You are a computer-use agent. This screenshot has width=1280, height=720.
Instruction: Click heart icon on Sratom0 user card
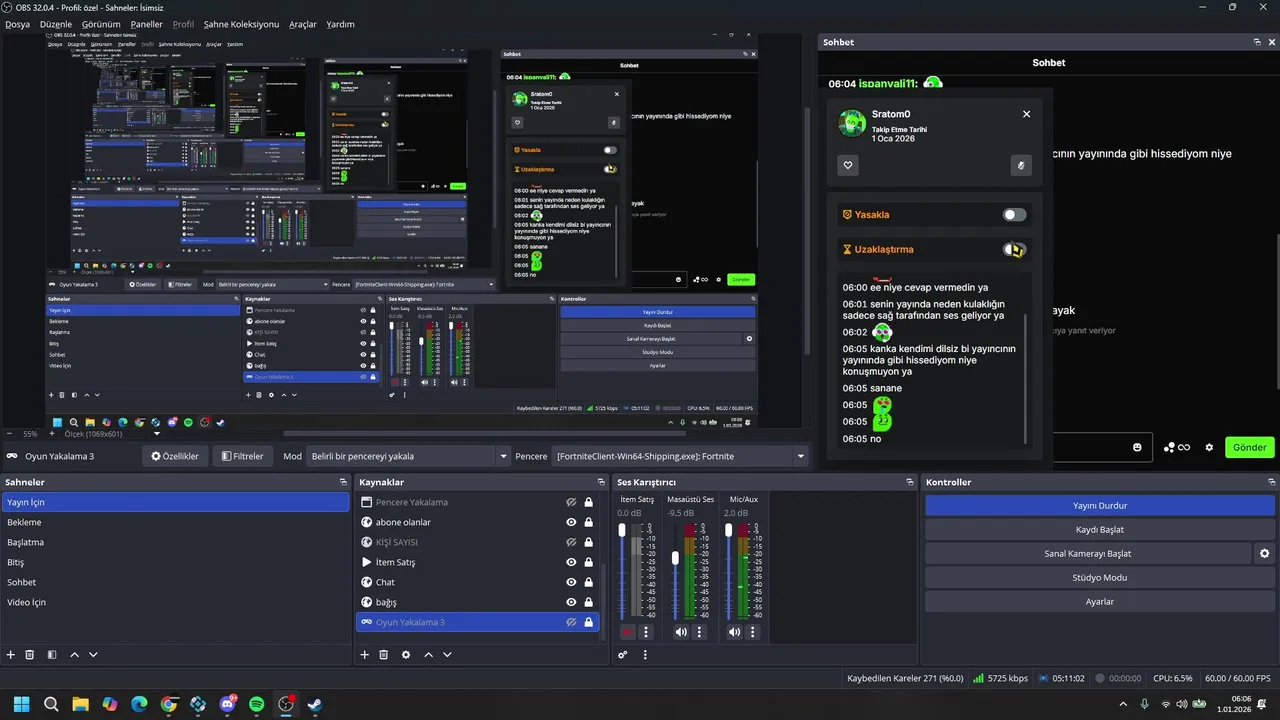click(x=848, y=165)
